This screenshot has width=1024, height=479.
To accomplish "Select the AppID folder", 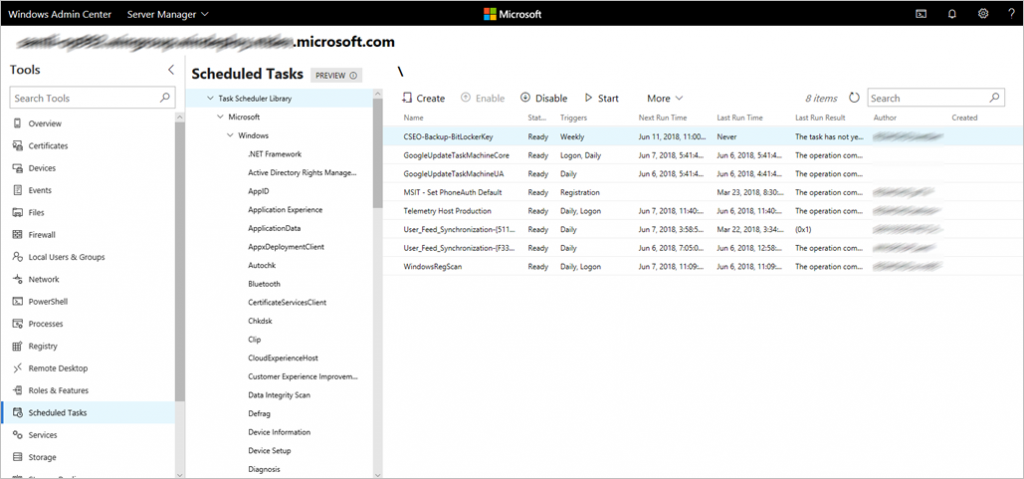I will 259,191.
